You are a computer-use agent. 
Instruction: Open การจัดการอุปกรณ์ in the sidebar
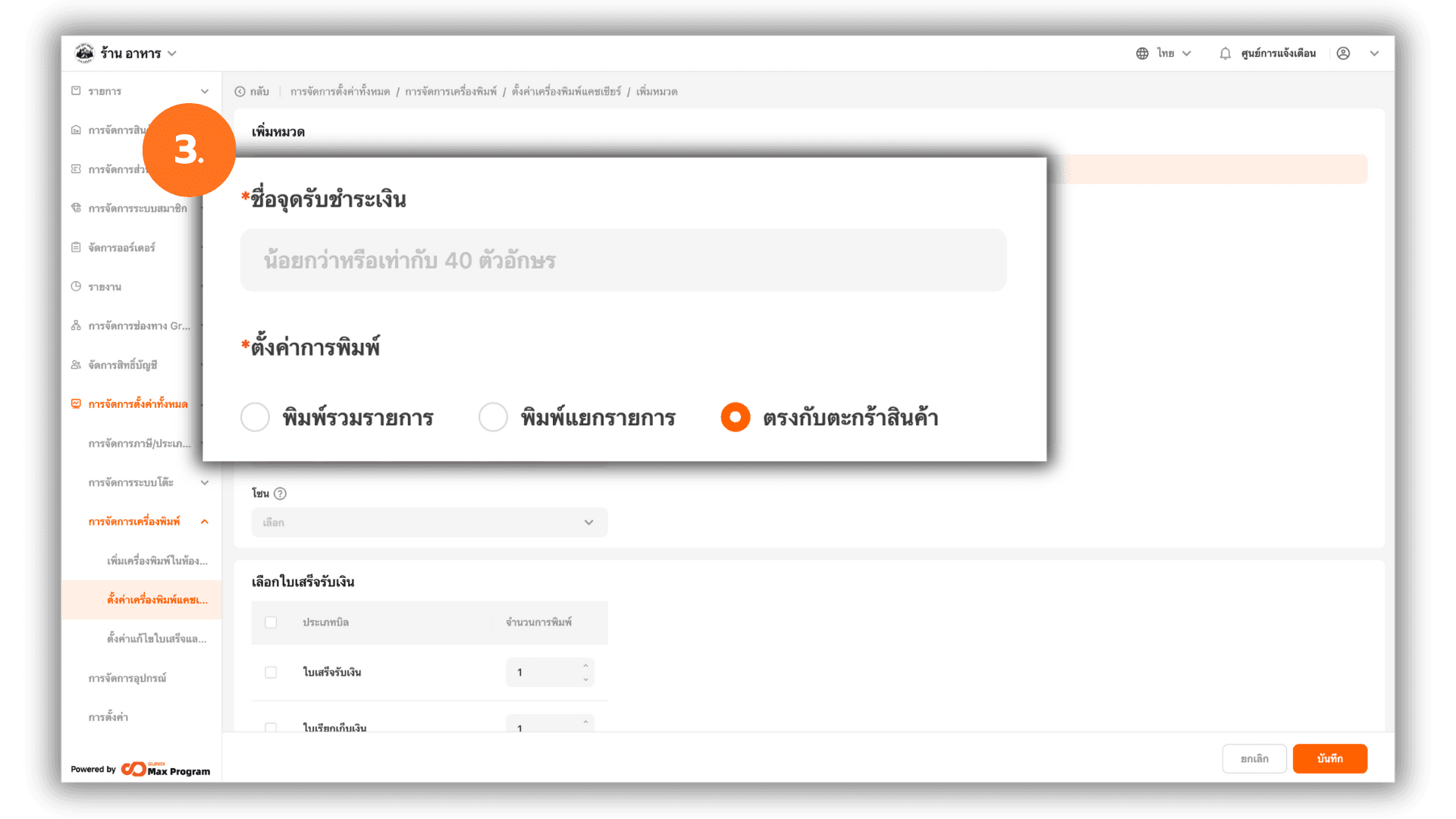[x=127, y=679]
